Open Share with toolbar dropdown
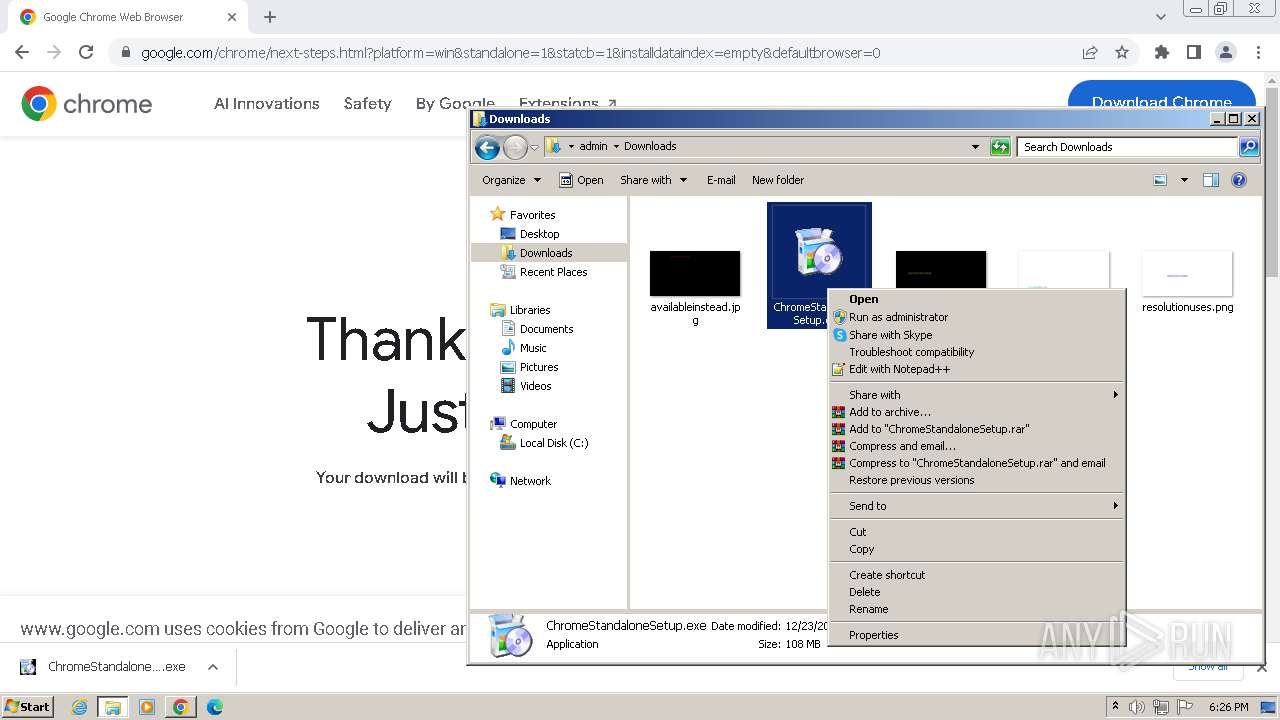1280x720 pixels. pyautogui.click(x=654, y=180)
